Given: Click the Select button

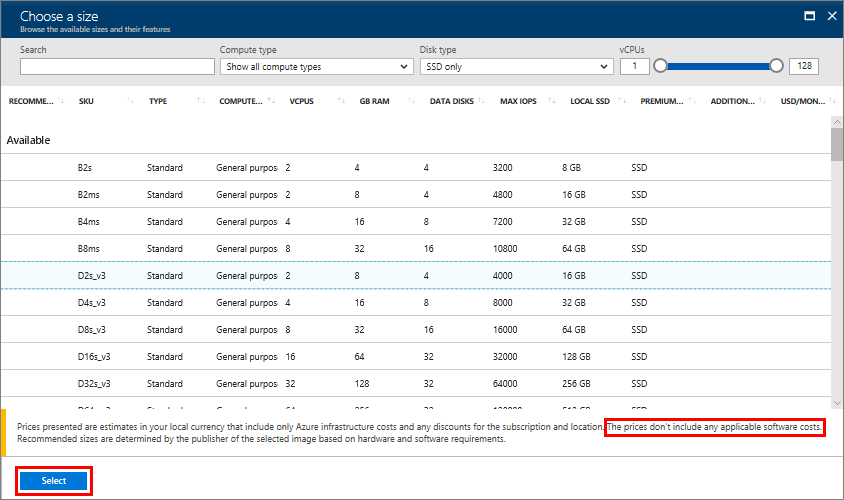Looking at the screenshot, I should coord(54,481).
